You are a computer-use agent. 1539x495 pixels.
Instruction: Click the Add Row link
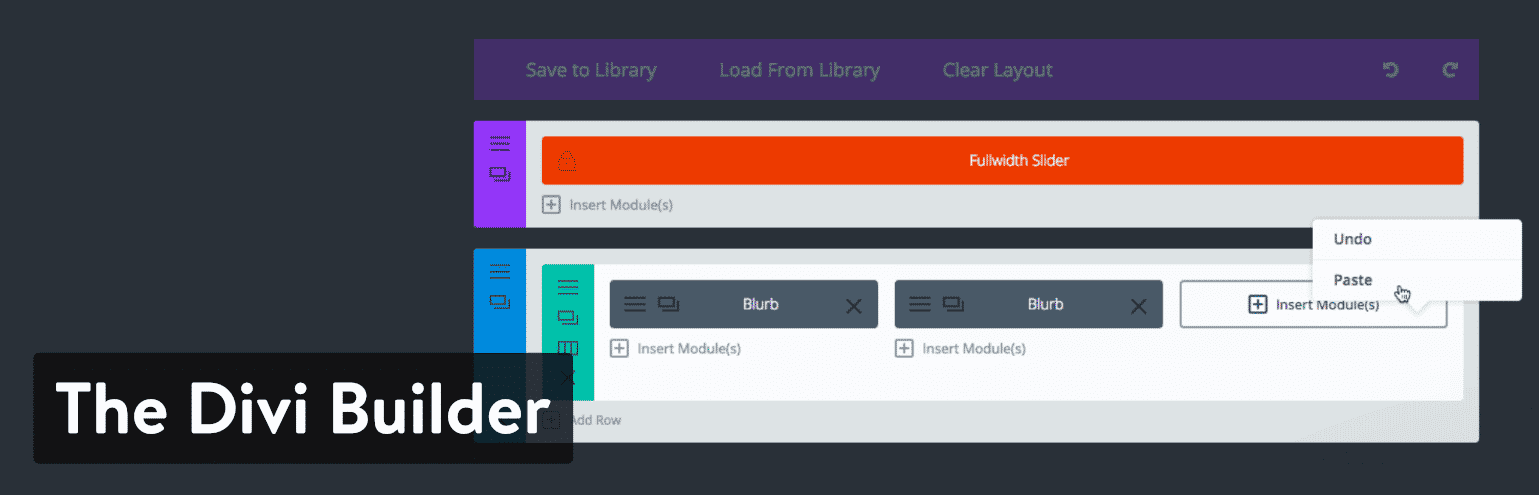click(x=595, y=420)
